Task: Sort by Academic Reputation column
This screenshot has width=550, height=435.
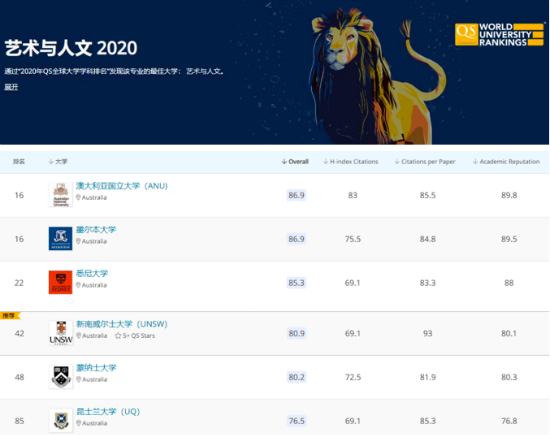Action: pyautogui.click(x=506, y=162)
